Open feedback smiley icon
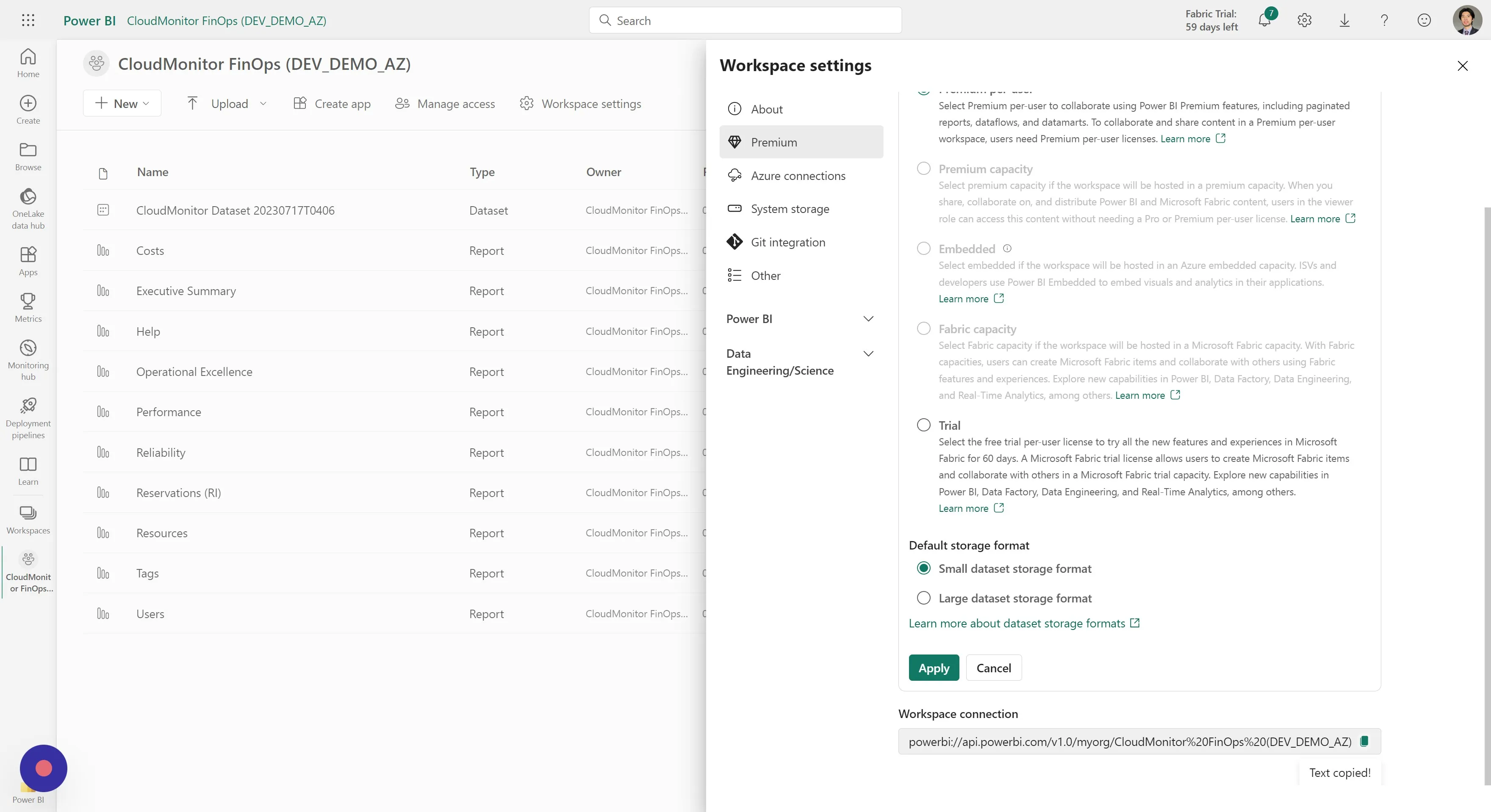Viewport: 1491px width, 812px height. point(1424,20)
